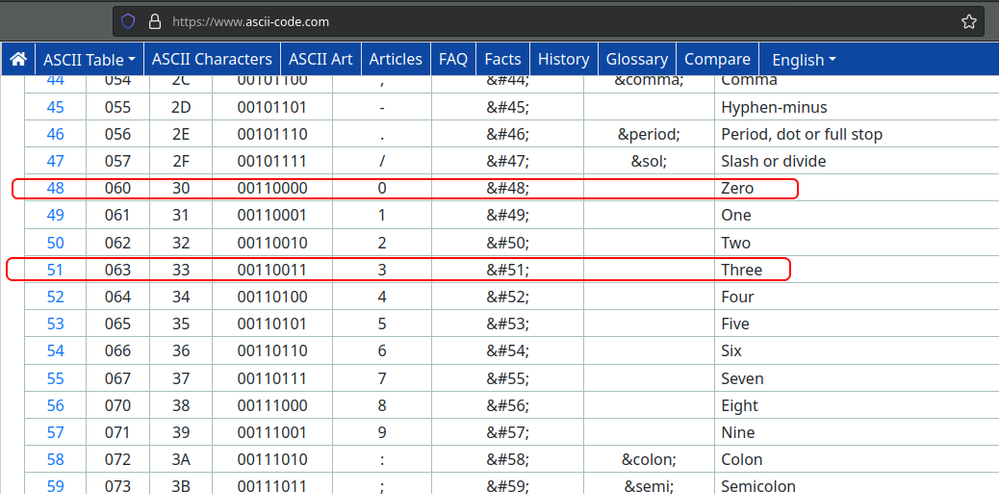The width and height of the screenshot is (999, 494).
Task: Open the ASCII Table dropdown menu
Action: pyautogui.click(x=89, y=59)
